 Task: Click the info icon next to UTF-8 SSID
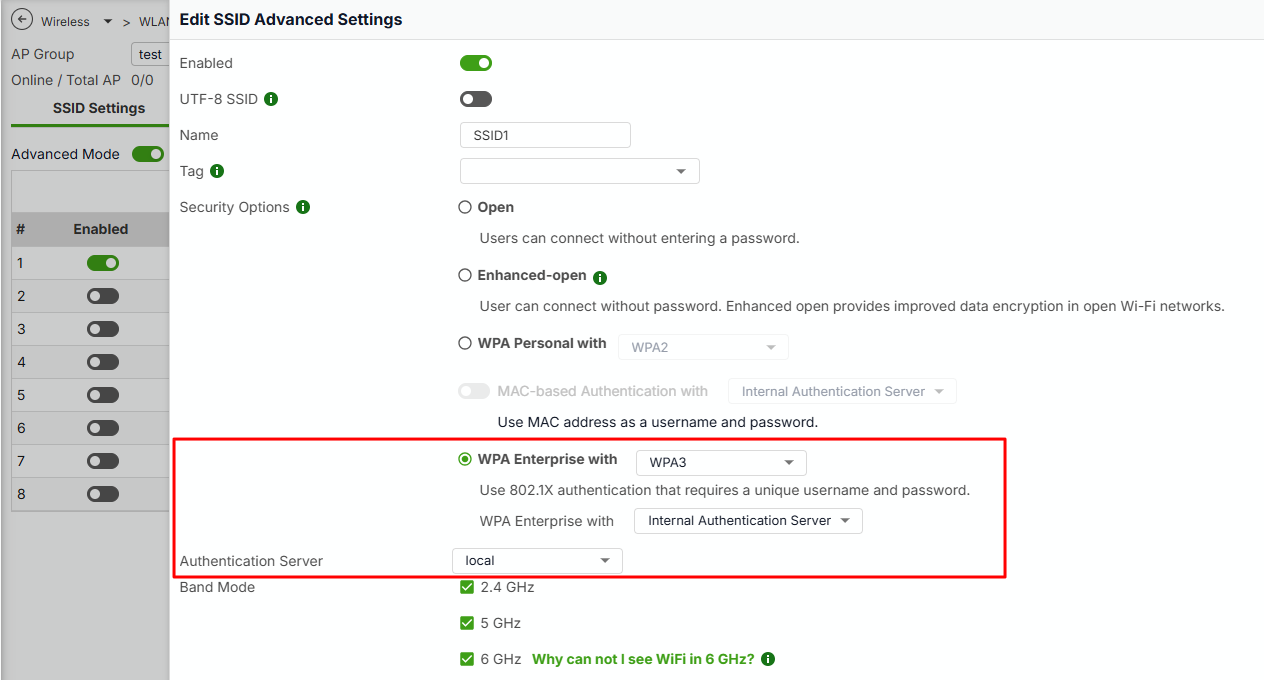click(x=271, y=99)
